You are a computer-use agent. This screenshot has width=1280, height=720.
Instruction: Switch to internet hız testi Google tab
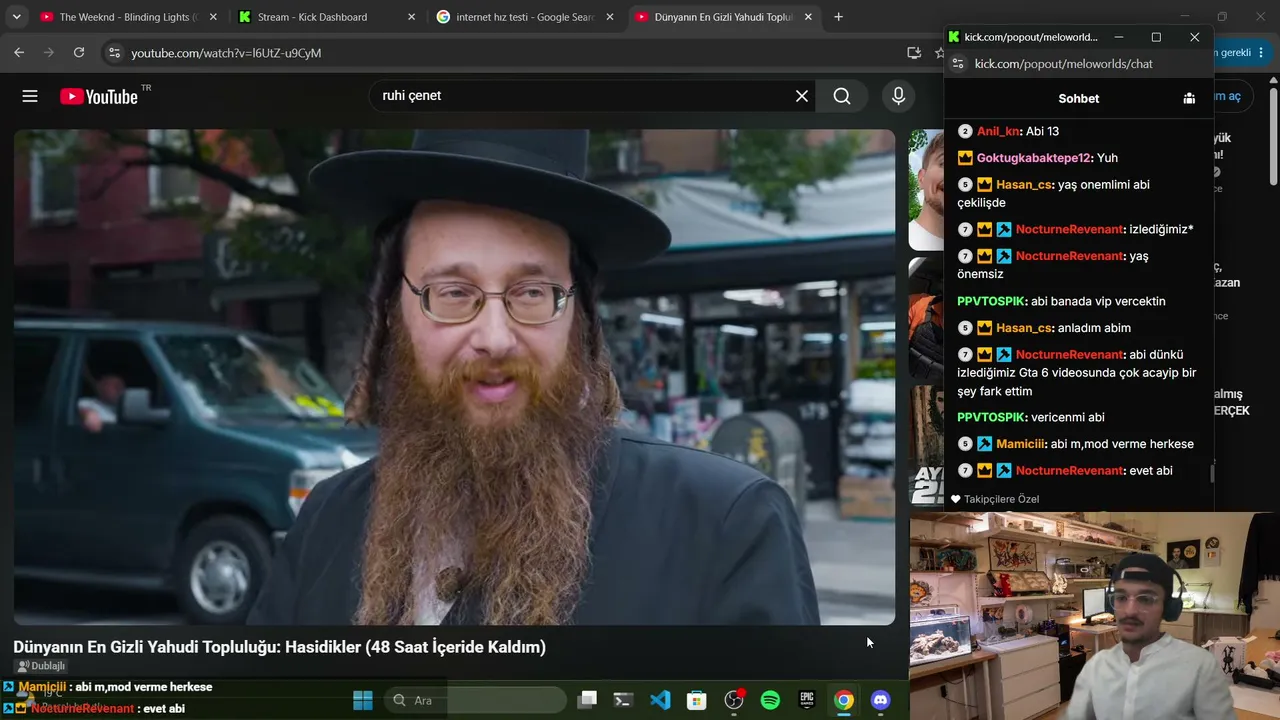pos(525,17)
